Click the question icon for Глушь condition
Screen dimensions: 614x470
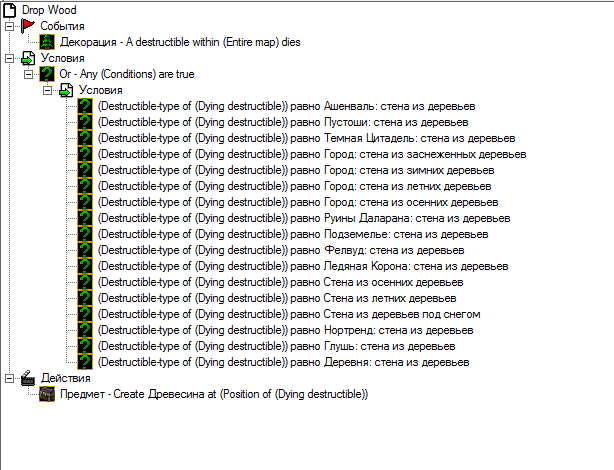coord(85,346)
